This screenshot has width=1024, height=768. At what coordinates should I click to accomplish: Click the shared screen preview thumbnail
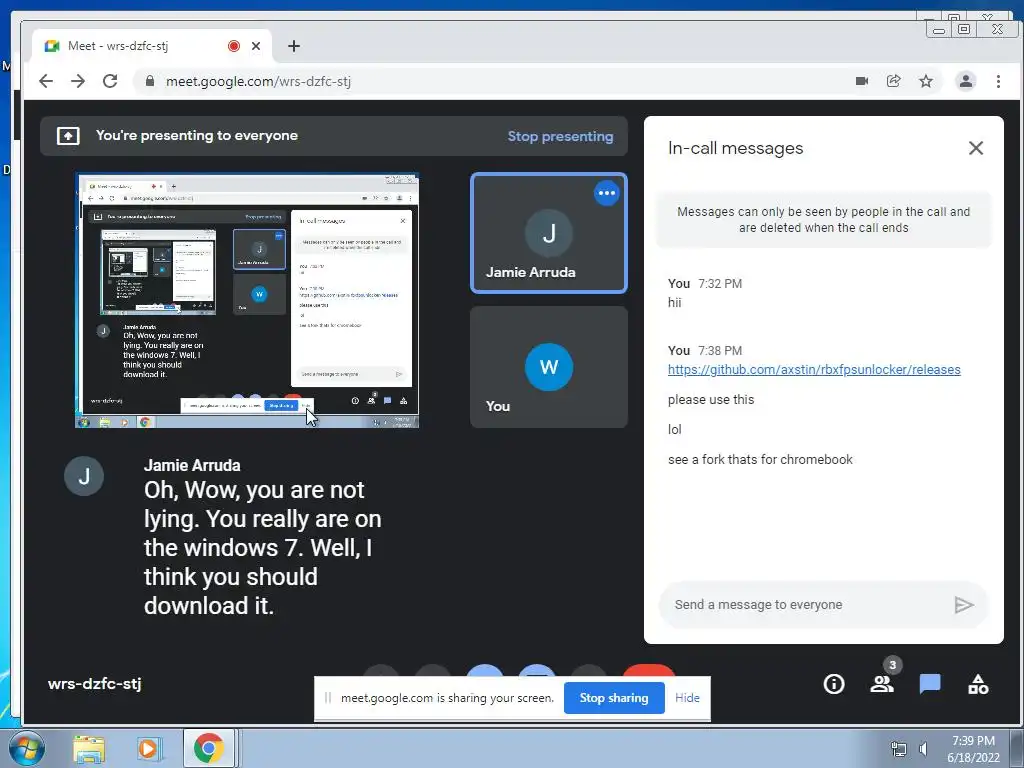click(x=247, y=300)
